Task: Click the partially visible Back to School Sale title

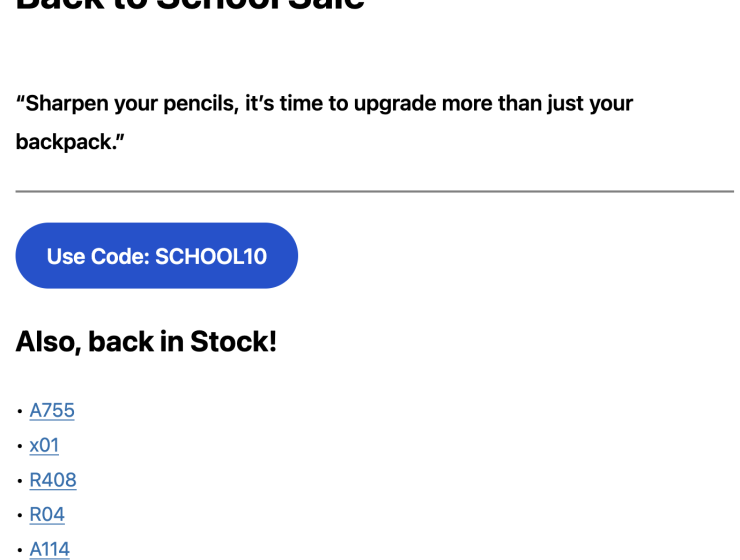Action: coord(190,6)
